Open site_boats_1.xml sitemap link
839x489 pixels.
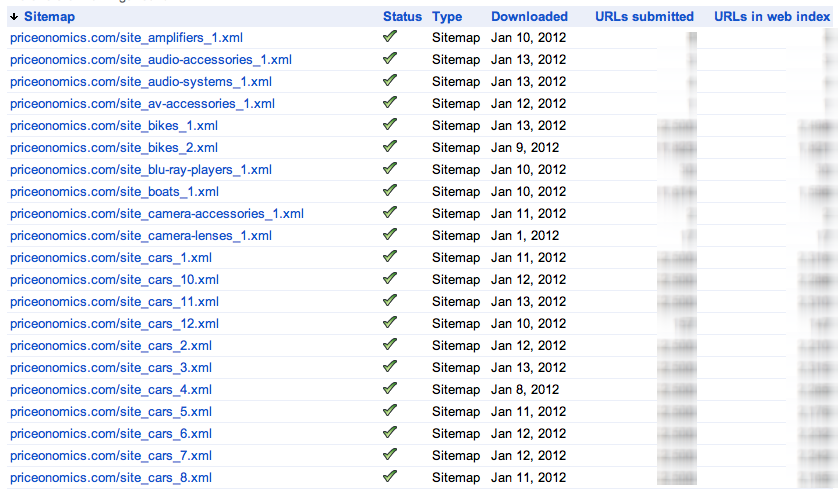pos(115,192)
